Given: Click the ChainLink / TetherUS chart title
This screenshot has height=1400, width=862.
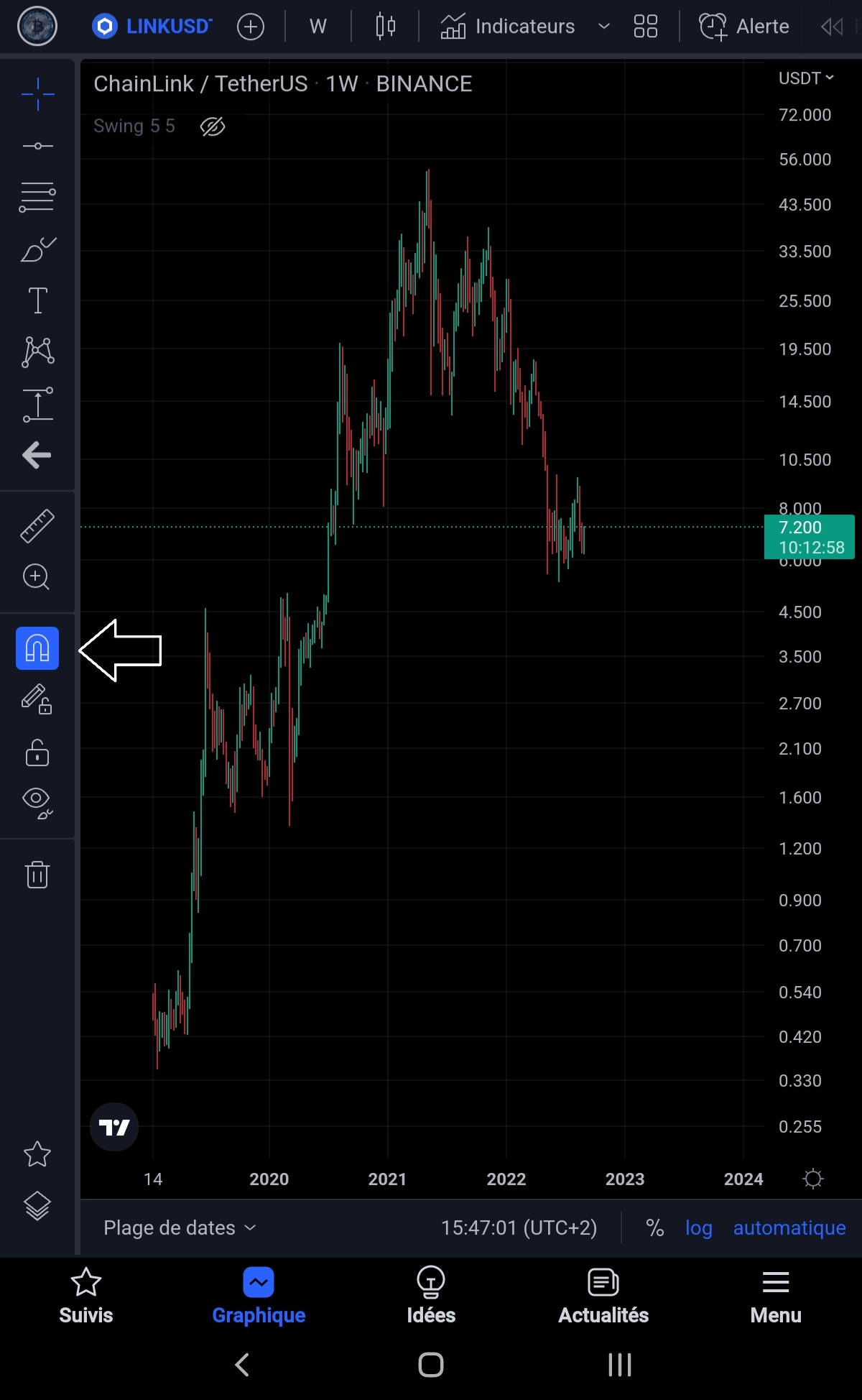Looking at the screenshot, I should click(282, 84).
